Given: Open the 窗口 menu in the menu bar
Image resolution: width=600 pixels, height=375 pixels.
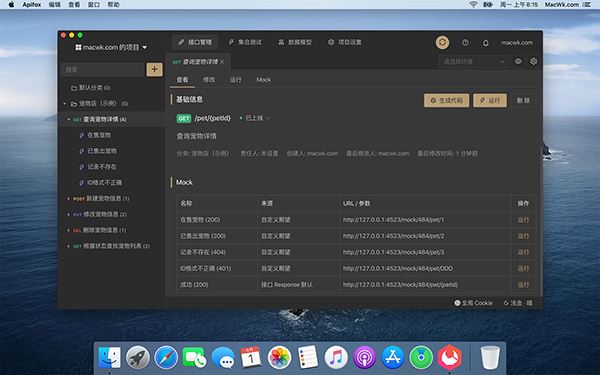Looking at the screenshot, I should 94,5.
